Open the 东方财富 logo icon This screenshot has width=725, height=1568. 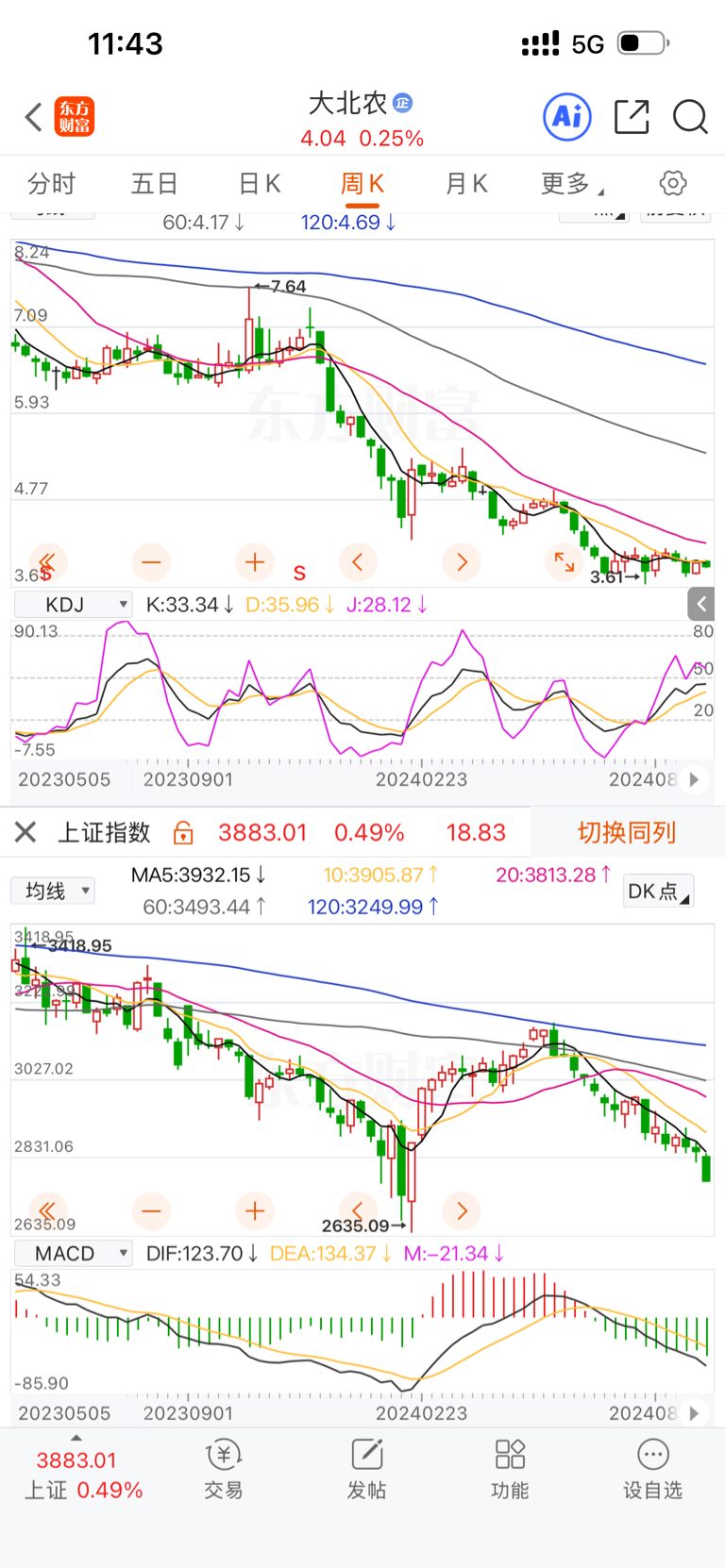point(75,117)
